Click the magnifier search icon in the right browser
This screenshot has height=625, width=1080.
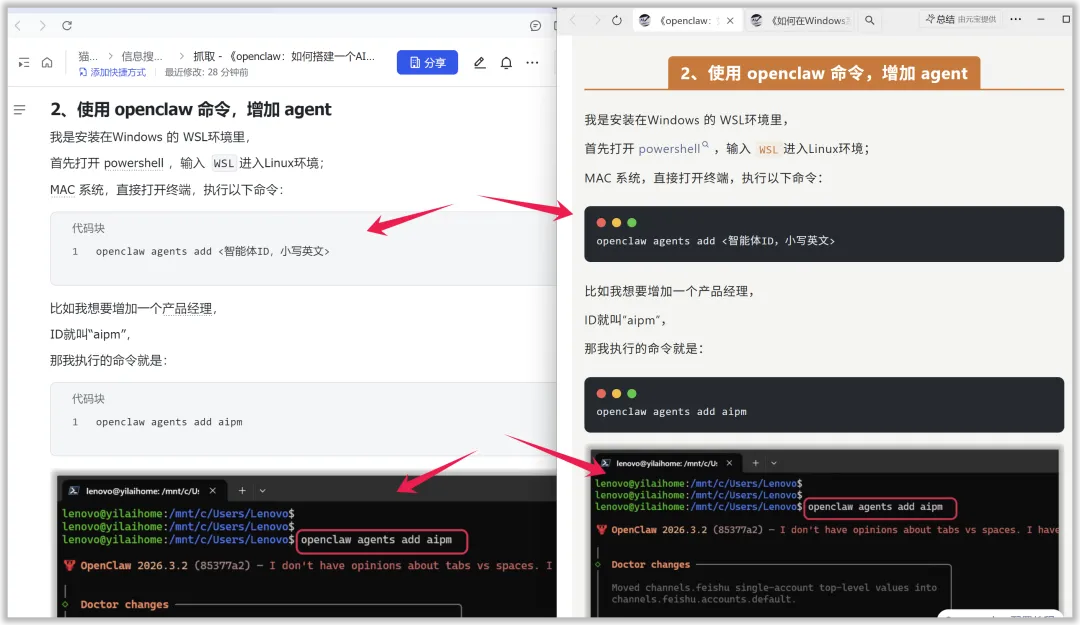click(x=869, y=21)
